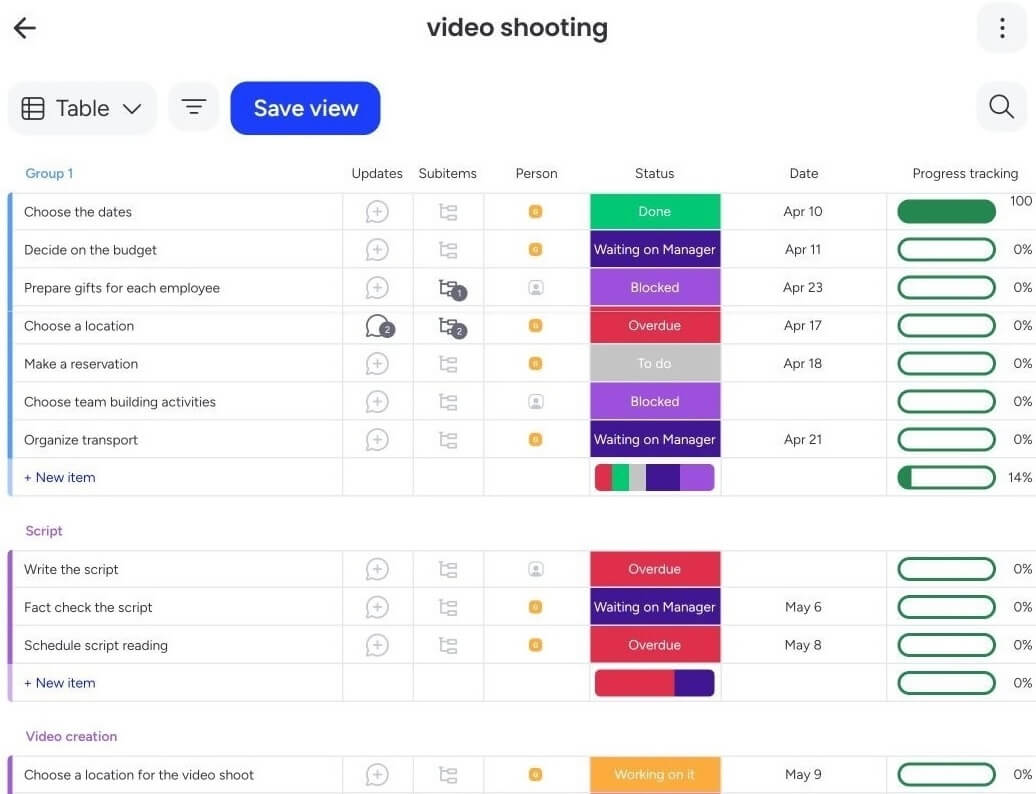Add an update to Fact check the script

click(x=377, y=606)
